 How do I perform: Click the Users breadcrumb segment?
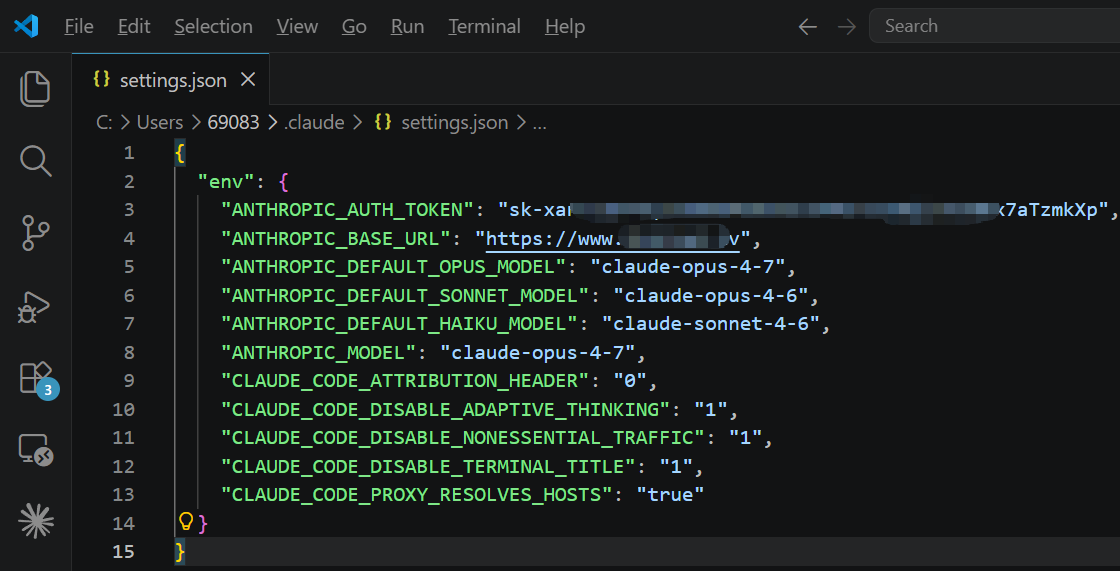coord(160,123)
